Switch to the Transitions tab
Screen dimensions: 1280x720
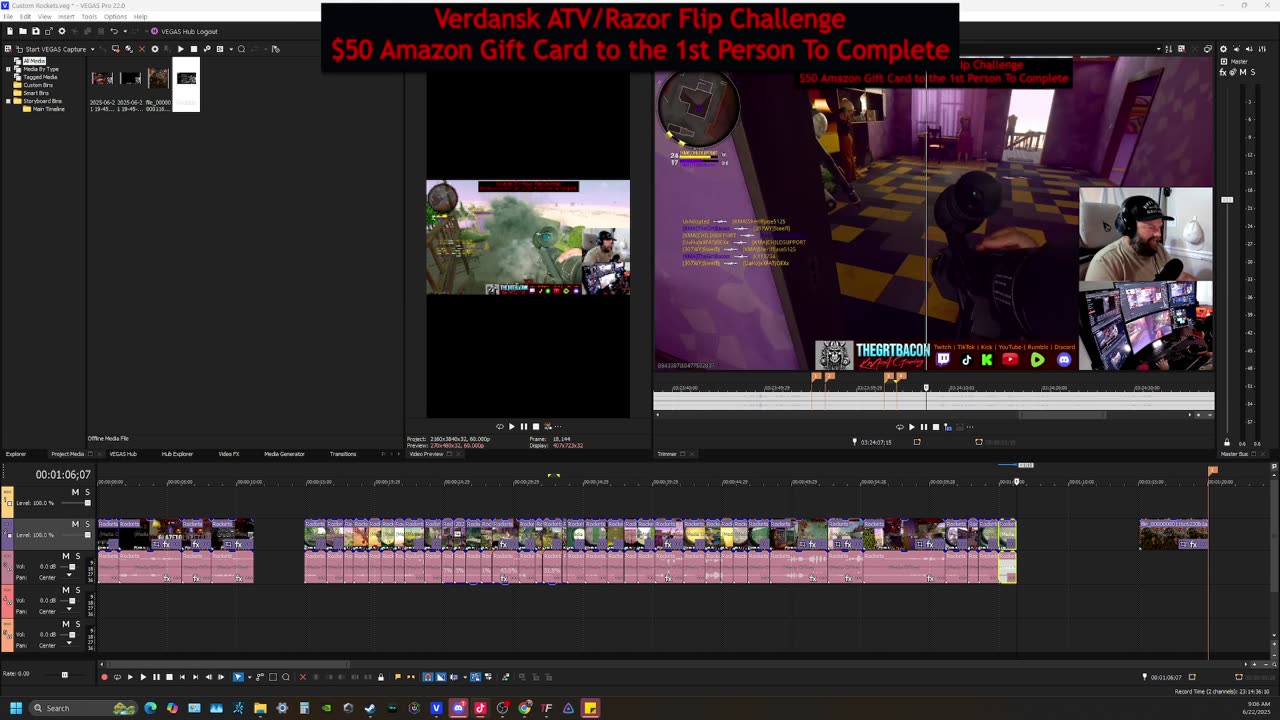343,454
